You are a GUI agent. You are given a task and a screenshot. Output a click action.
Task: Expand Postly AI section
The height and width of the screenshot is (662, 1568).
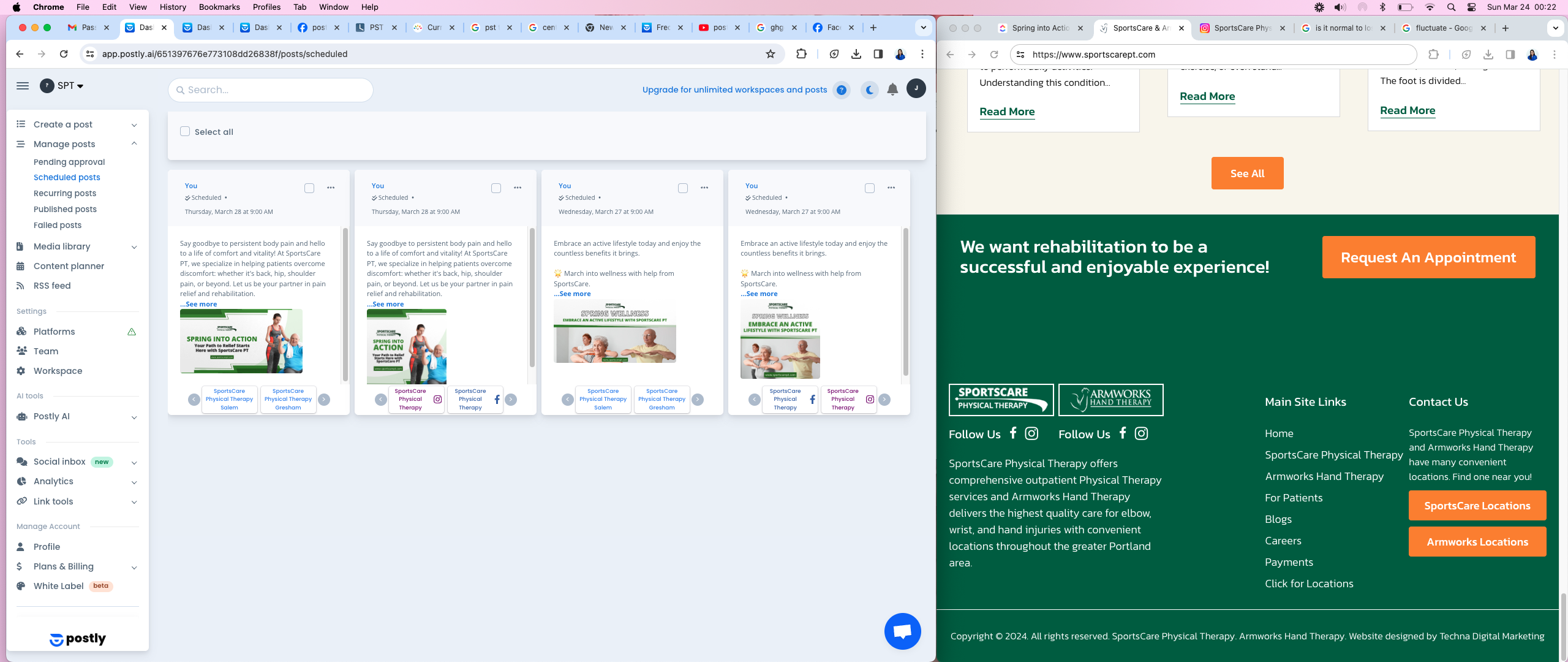click(77, 416)
